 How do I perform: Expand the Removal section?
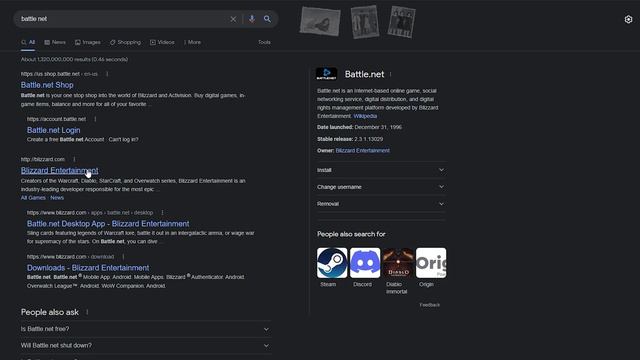pyautogui.click(x=381, y=204)
